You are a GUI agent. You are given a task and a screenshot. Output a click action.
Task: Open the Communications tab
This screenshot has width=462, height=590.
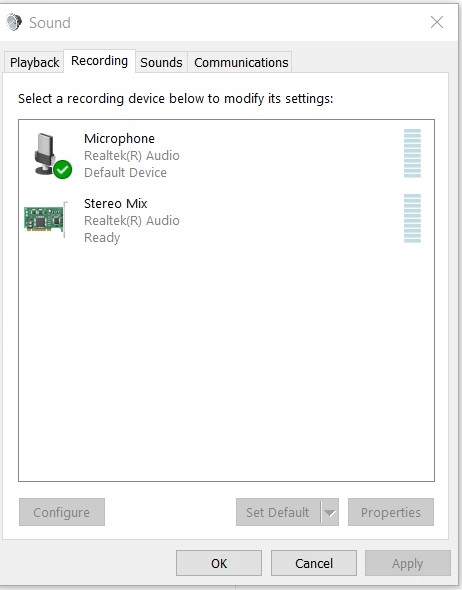click(241, 62)
